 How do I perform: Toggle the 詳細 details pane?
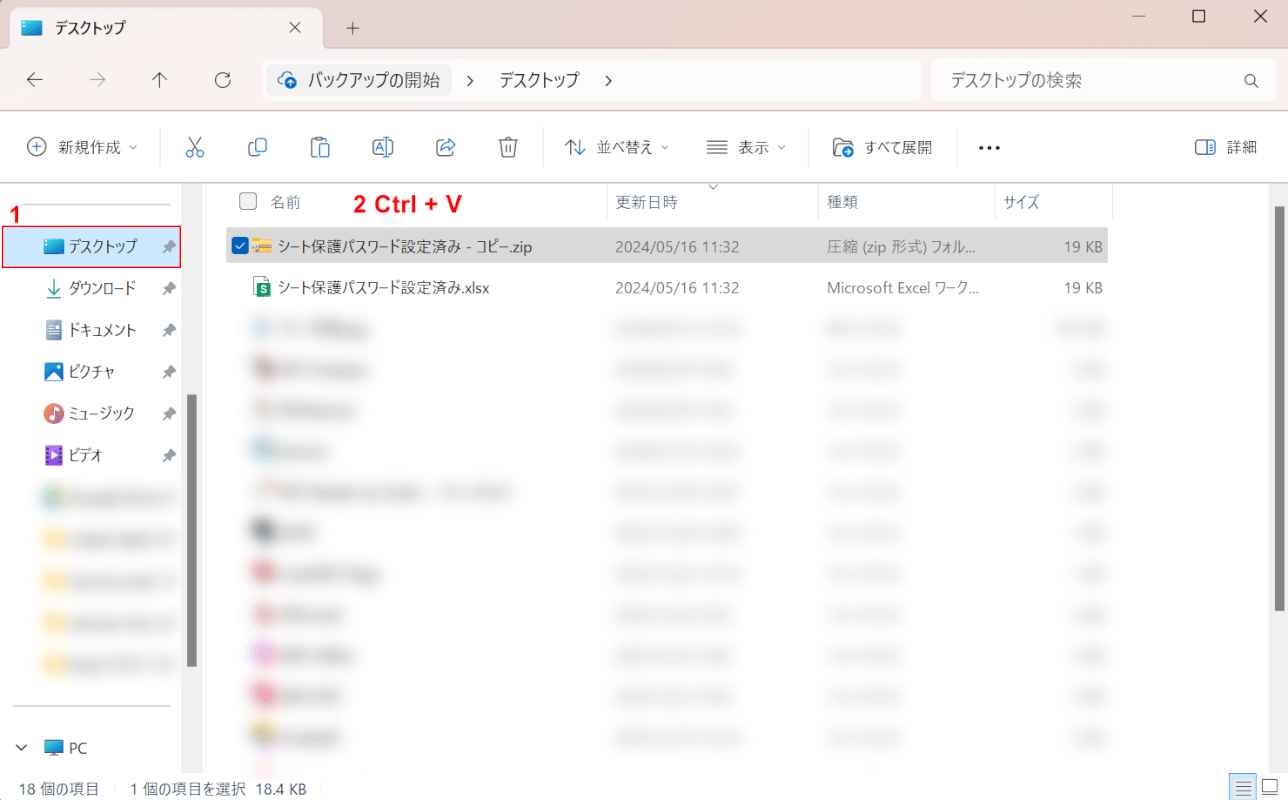pyautogui.click(x=1226, y=147)
